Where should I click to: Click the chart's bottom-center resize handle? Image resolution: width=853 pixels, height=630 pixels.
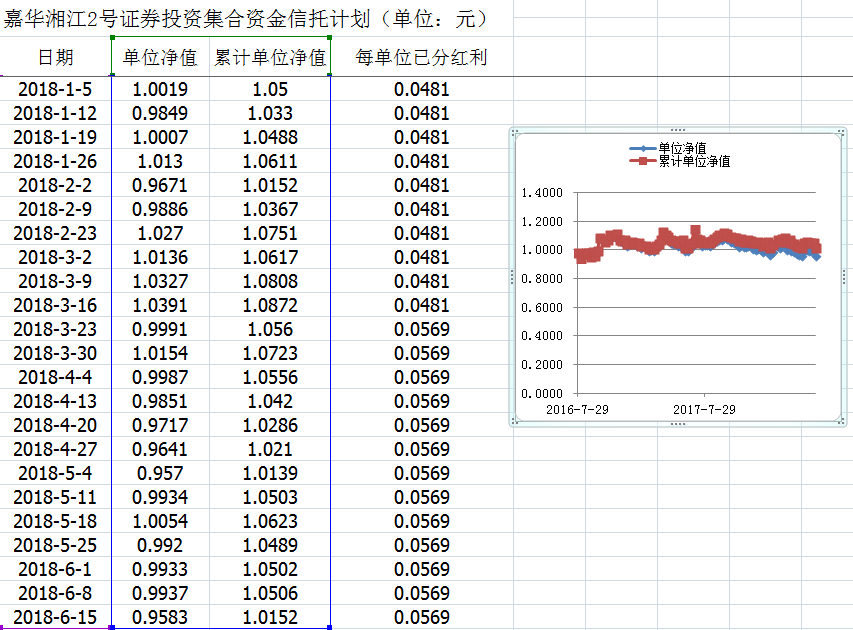(x=678, y=424)
